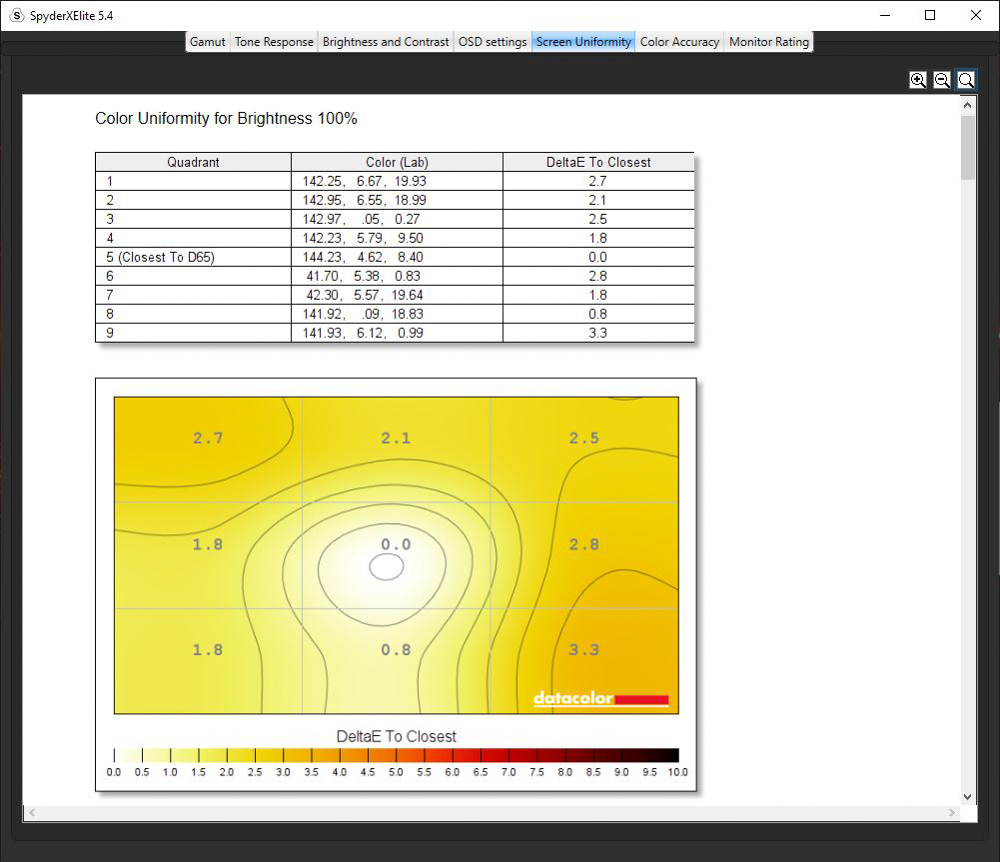Click the 'Color Uniformity for Brightness 100%' heading
This screenshot has height=862, width=1000.
(226, 119)
